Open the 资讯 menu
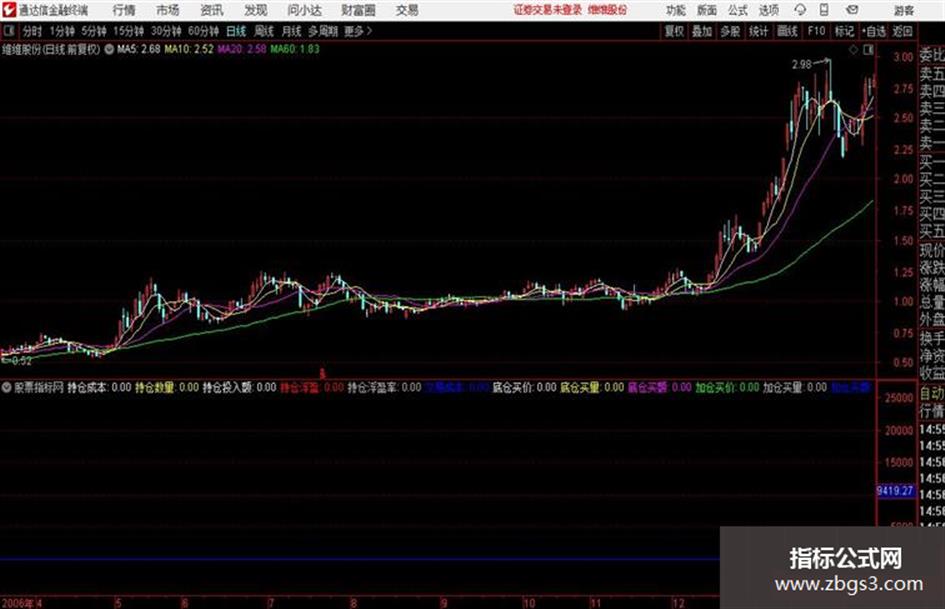 [x=212, y=10]
